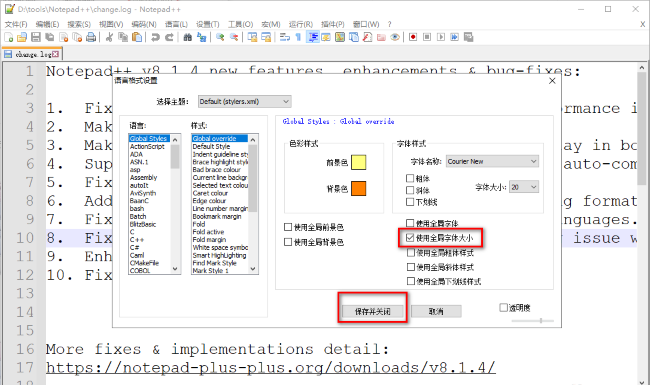Click the Save All toolbar icon
The height and width of the screenshot is (385, 650).
[x=50, y=37]
